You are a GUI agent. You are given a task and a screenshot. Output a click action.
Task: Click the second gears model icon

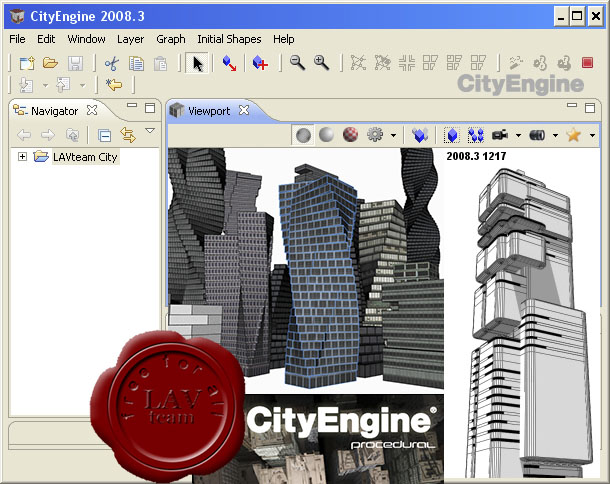tap(564, 63)
